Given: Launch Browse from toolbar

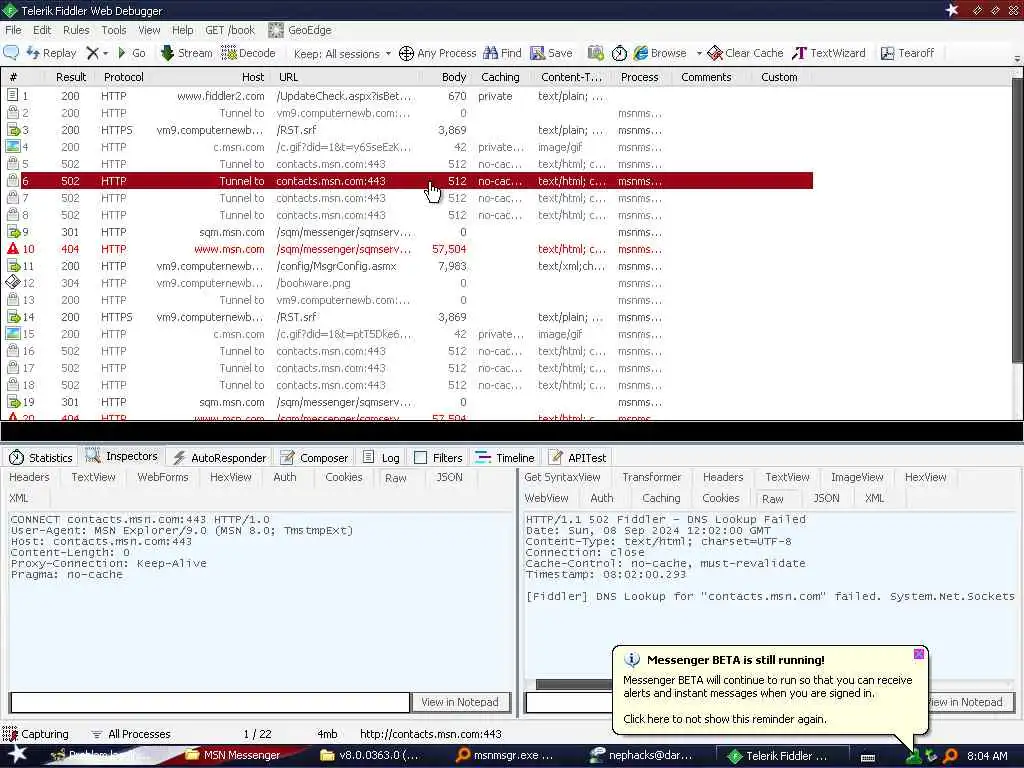Looking at the screenshot, I should point(660,53).
